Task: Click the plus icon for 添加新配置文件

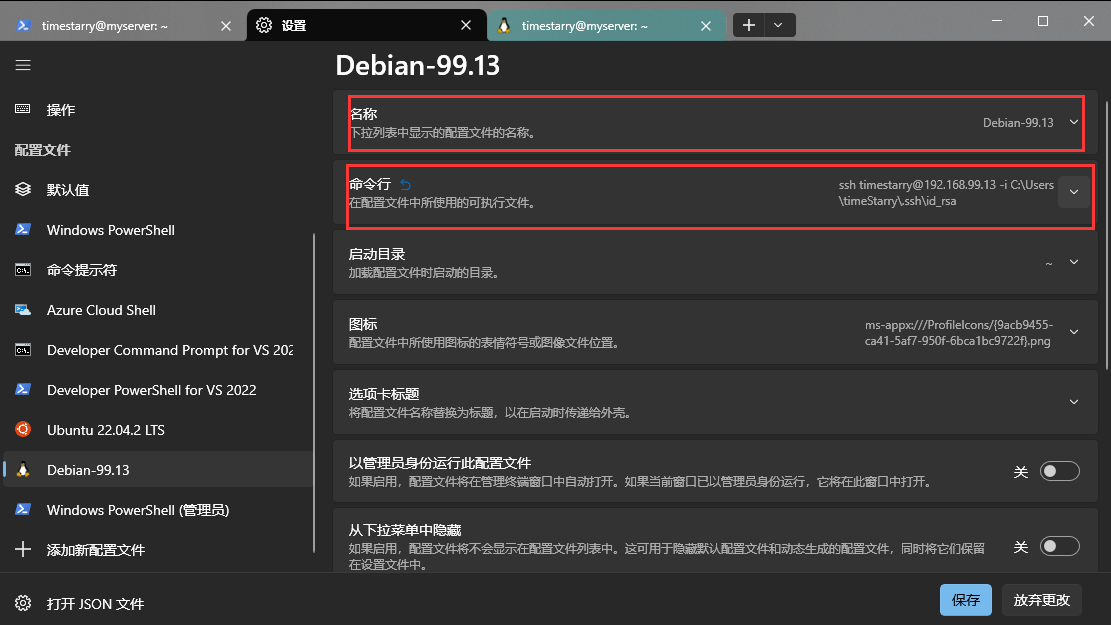Action: click(23, 549)
